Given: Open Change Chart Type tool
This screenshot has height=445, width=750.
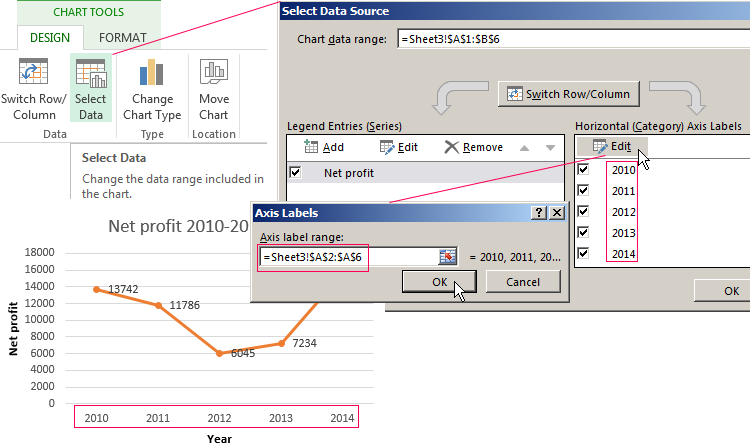Looking at the screenshot, I should [x=152, y=74].
